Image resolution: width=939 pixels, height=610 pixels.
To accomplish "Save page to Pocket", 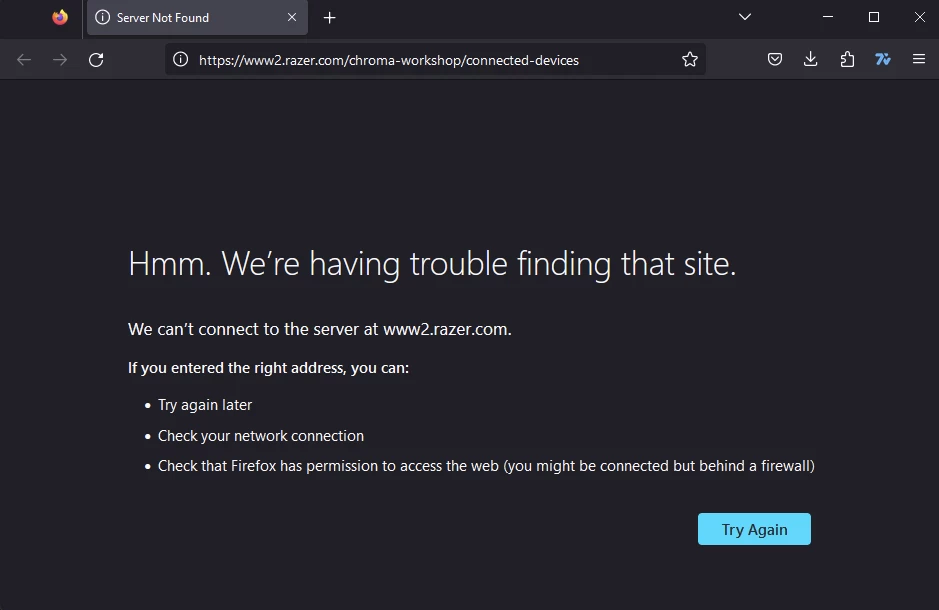I will click(775, 59).
